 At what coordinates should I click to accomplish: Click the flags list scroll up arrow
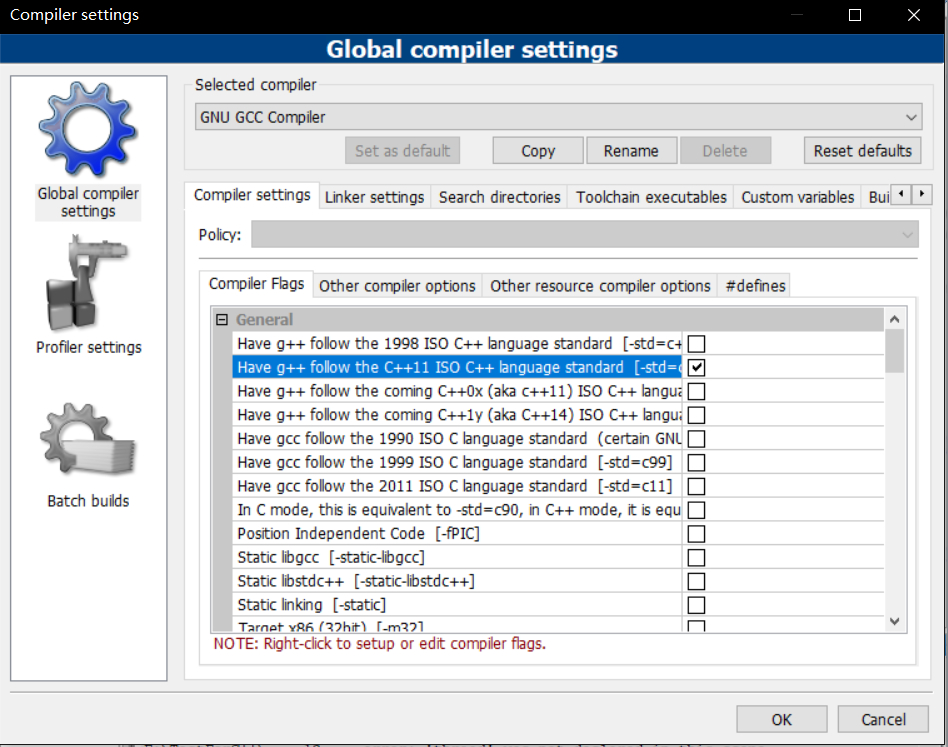click(x=895, y=319)
